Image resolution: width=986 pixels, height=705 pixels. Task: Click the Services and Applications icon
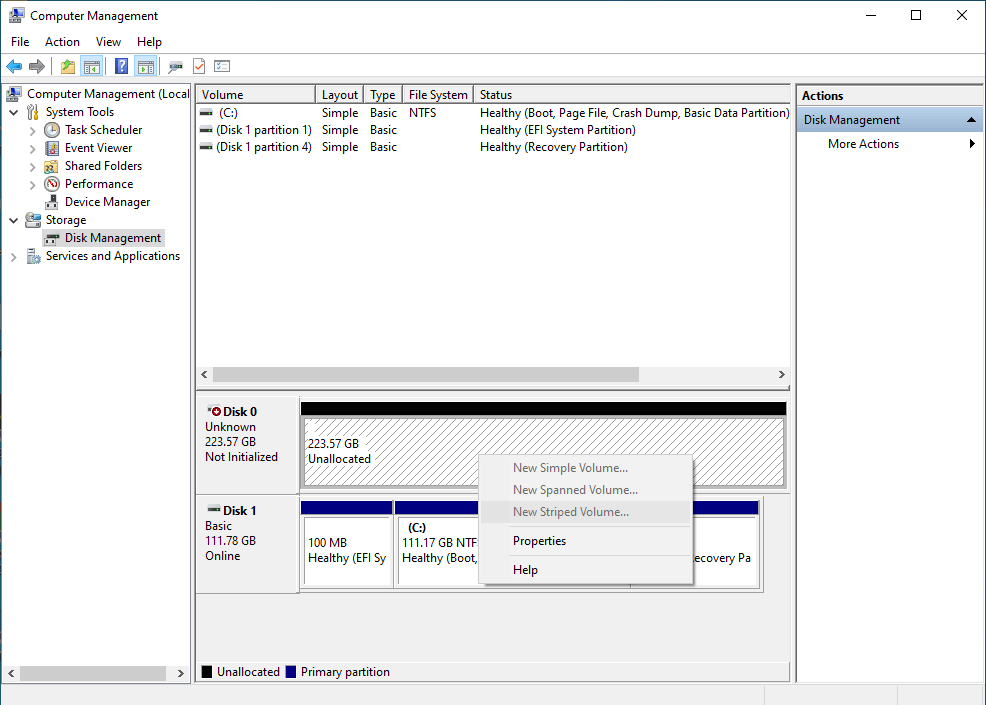click(x=33, y=257)
